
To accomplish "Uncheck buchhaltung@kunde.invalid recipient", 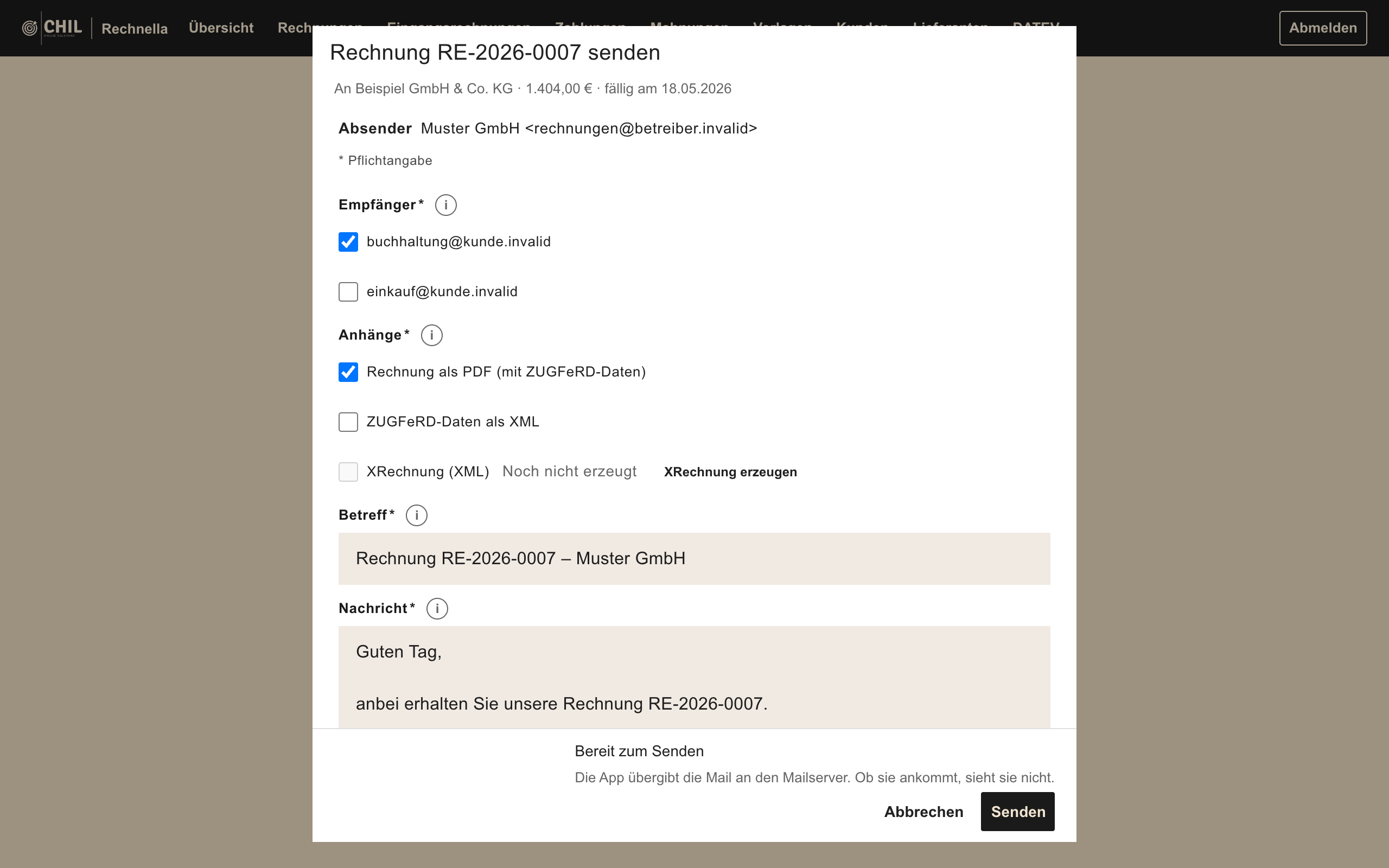I will [348, 242].
